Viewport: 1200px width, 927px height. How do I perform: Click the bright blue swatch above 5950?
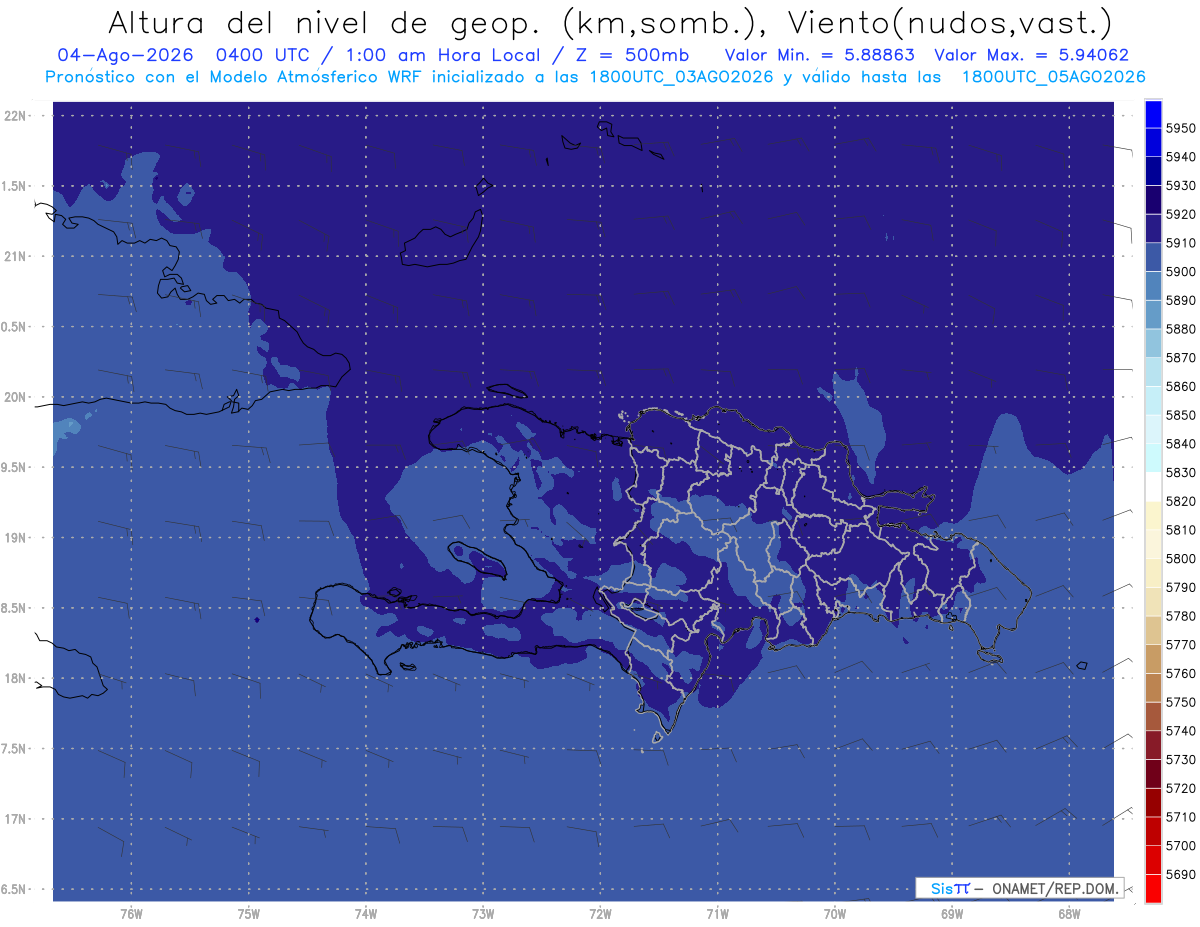pyautogui.click(x=1153, y=114)
